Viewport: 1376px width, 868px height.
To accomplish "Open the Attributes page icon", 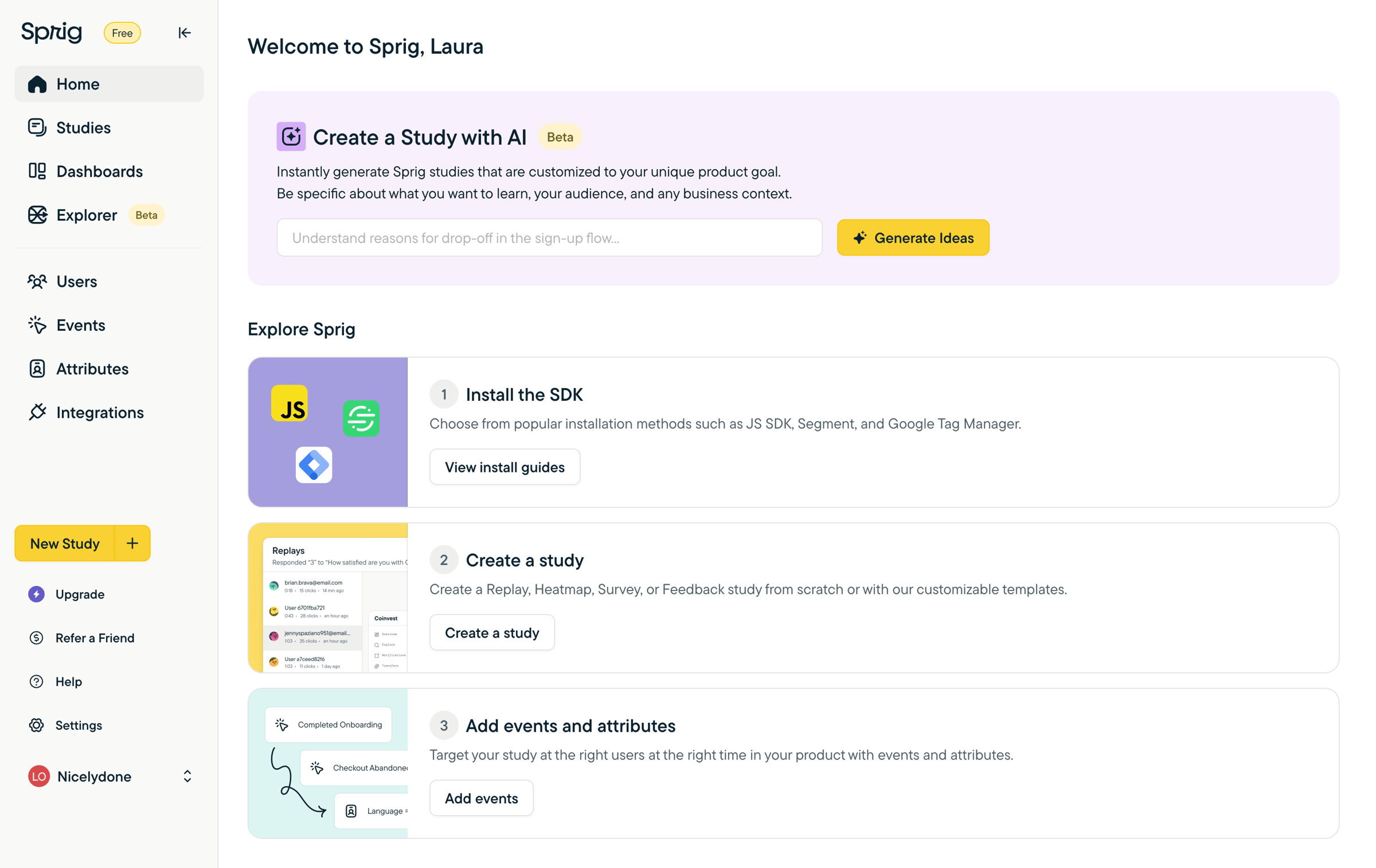I will pyautogui.click(x=37, y=369).
